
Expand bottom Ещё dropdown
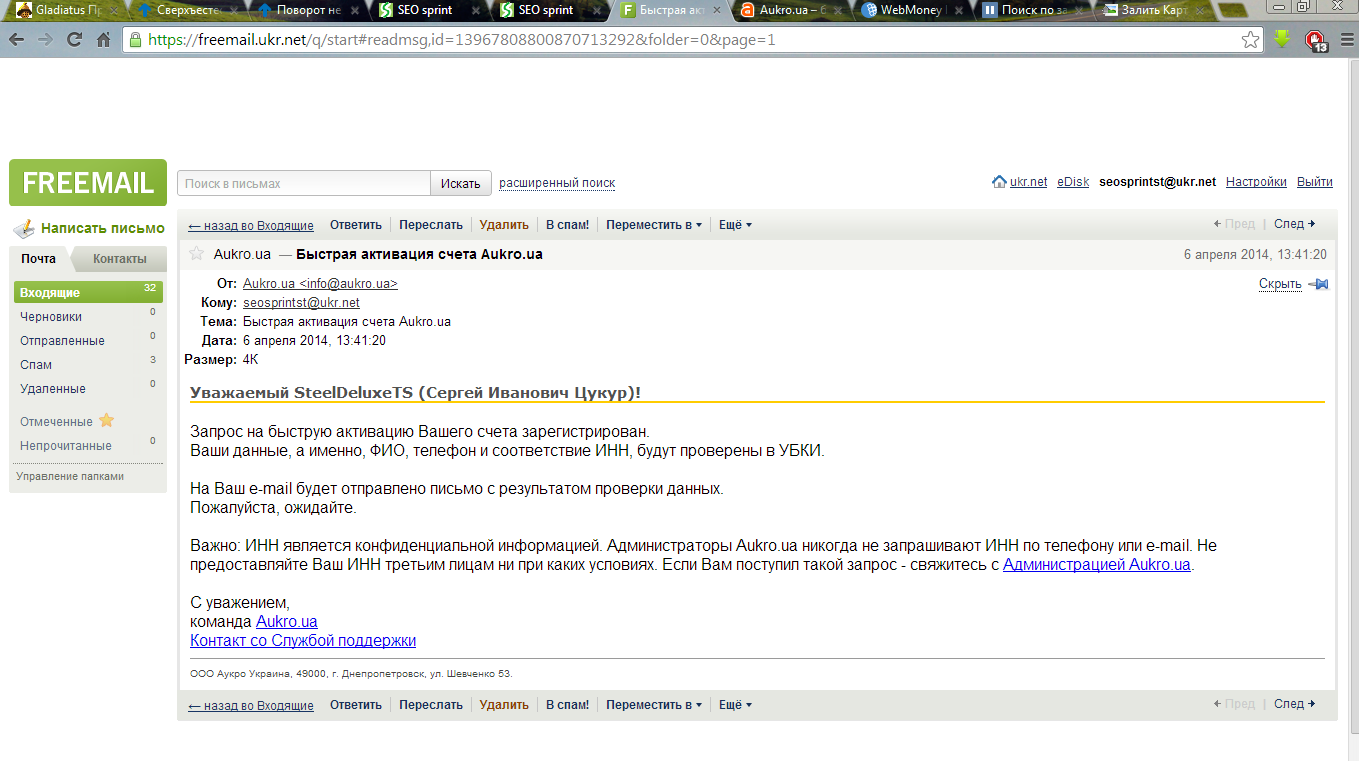735,705
